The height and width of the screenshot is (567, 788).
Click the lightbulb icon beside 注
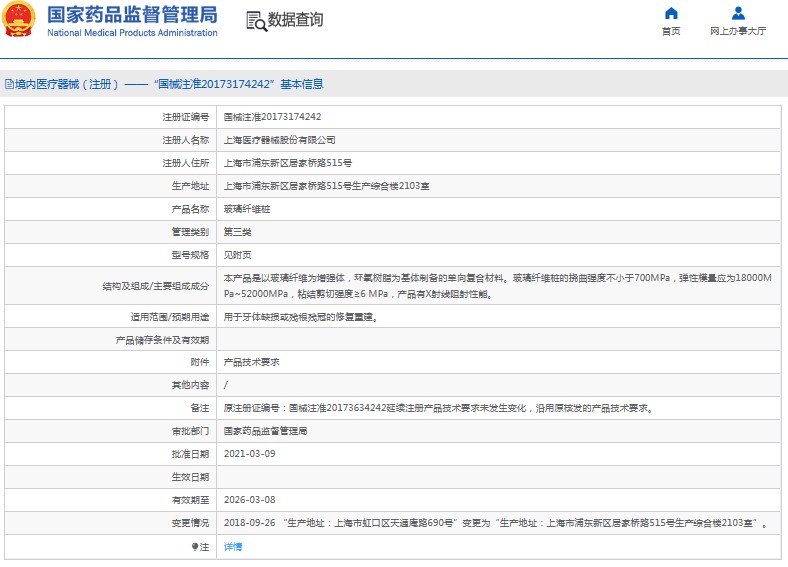tap(195, 547)
